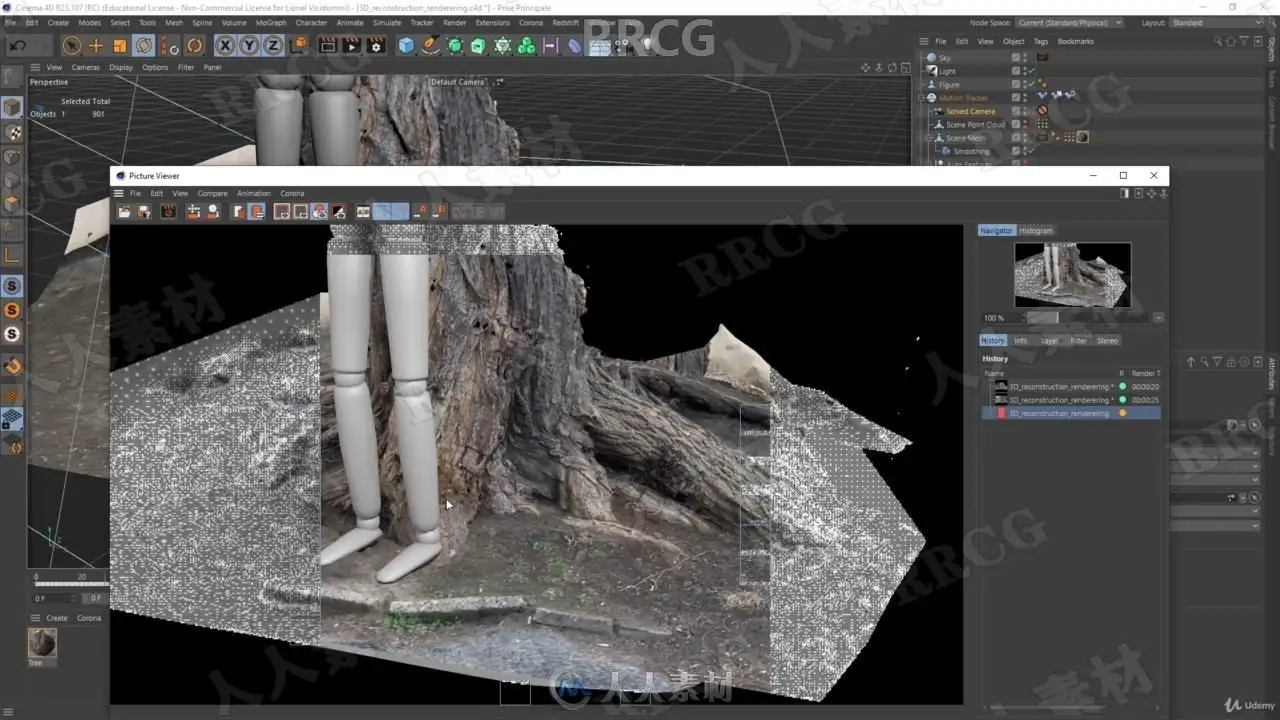The width and height of the screenshot is (1280, 720).
Task: Collapse the Motion Tracker tree node
Action: tap(922, 98)
